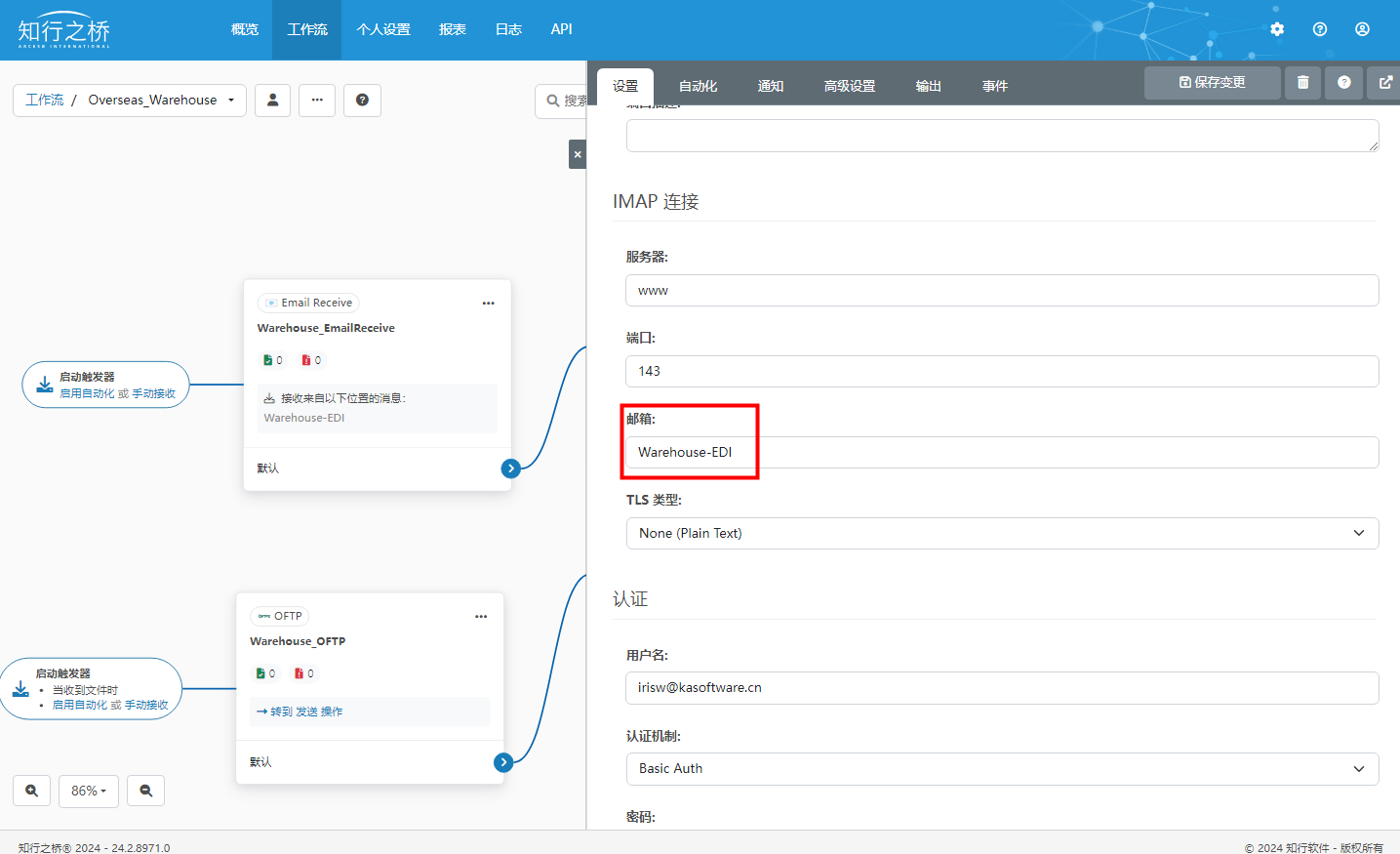Open Warehouse_EmailReceive connector options menu
The height and width of the screenshot is (854, 1400).
pos(488,304)
